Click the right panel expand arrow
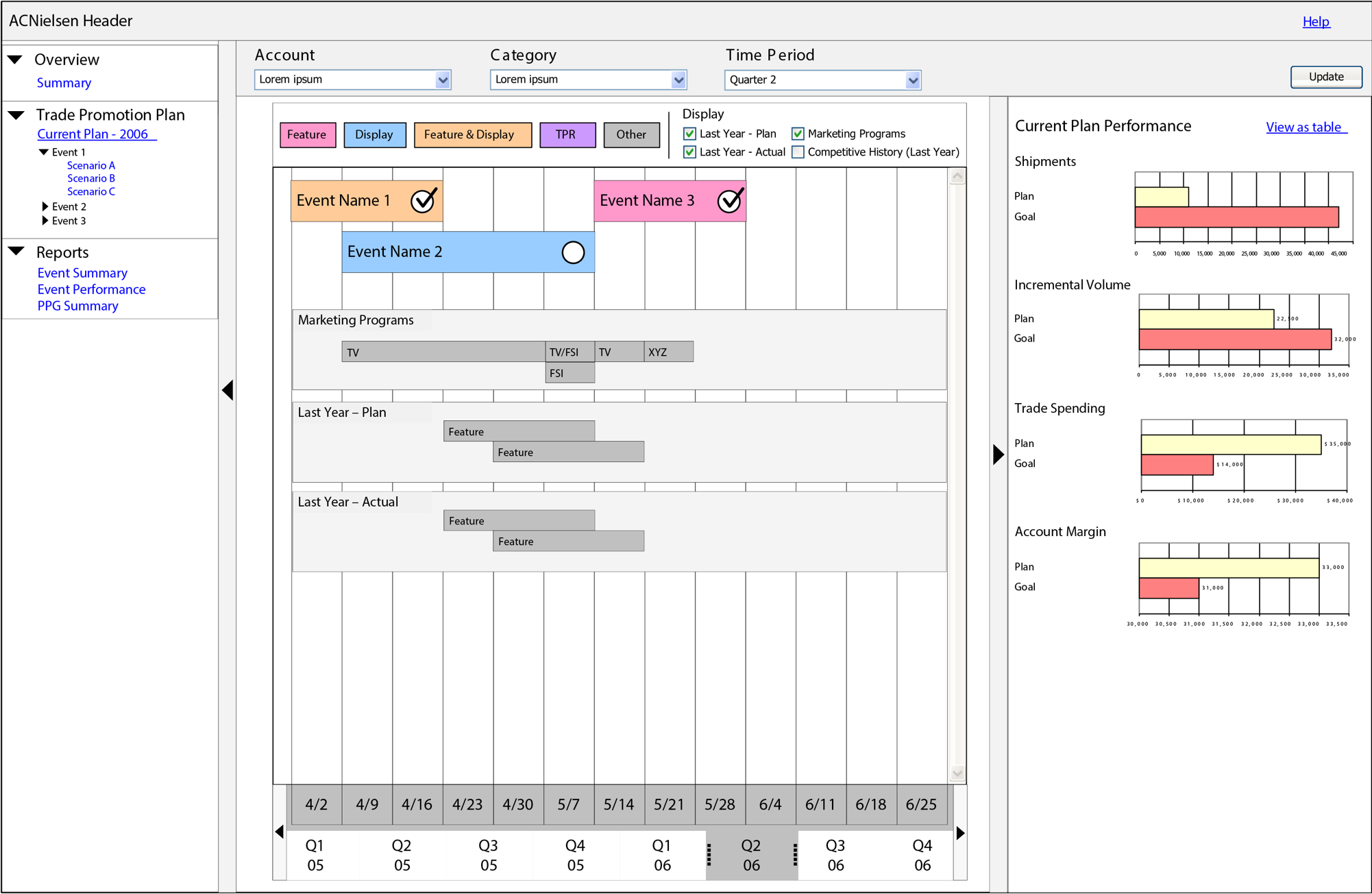Image resolution: width=1372 pixels, height=894 pixels. (x=997, y=453)
